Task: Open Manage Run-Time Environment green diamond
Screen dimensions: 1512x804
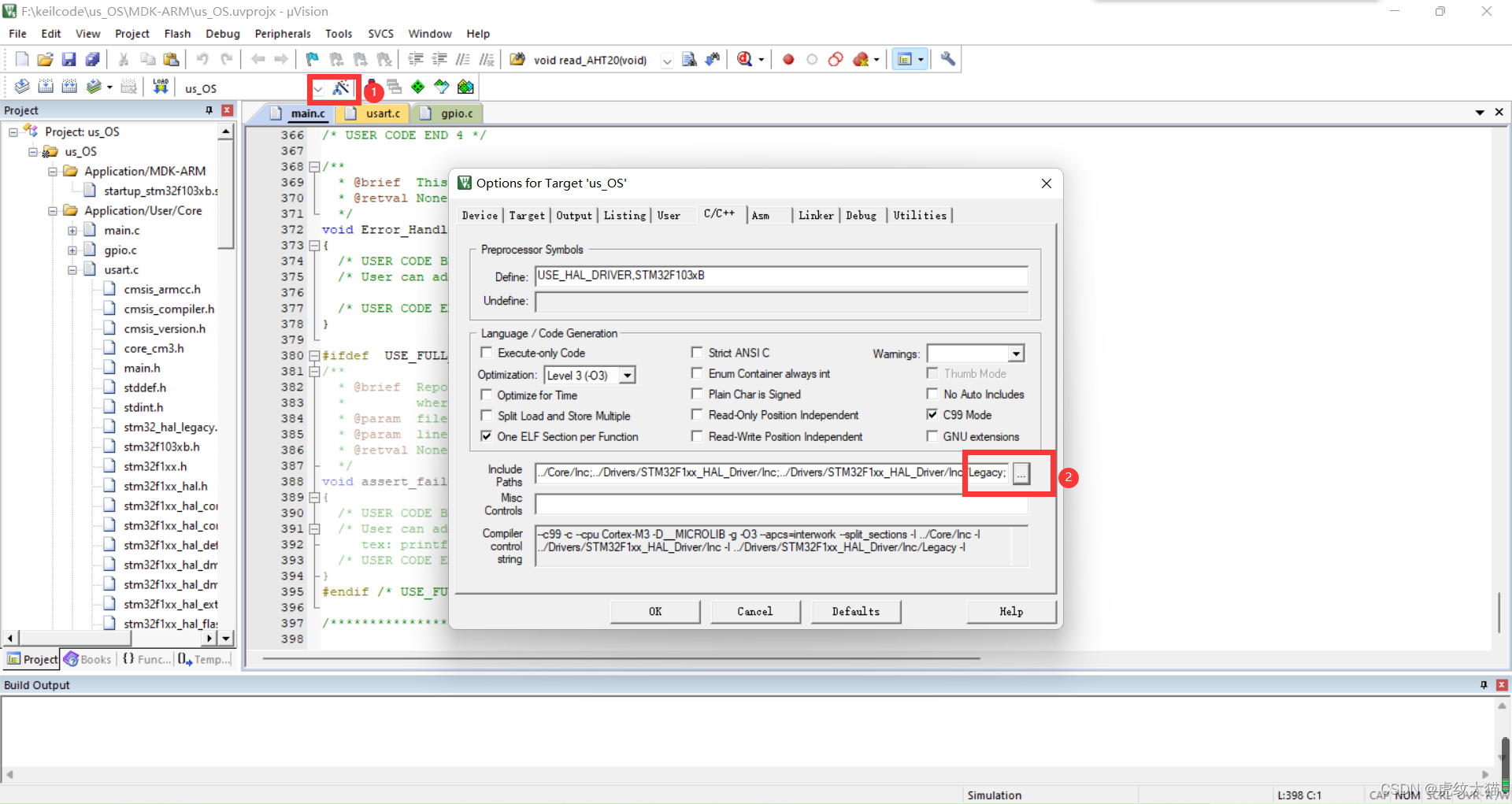Action: (x=418, y=87)
